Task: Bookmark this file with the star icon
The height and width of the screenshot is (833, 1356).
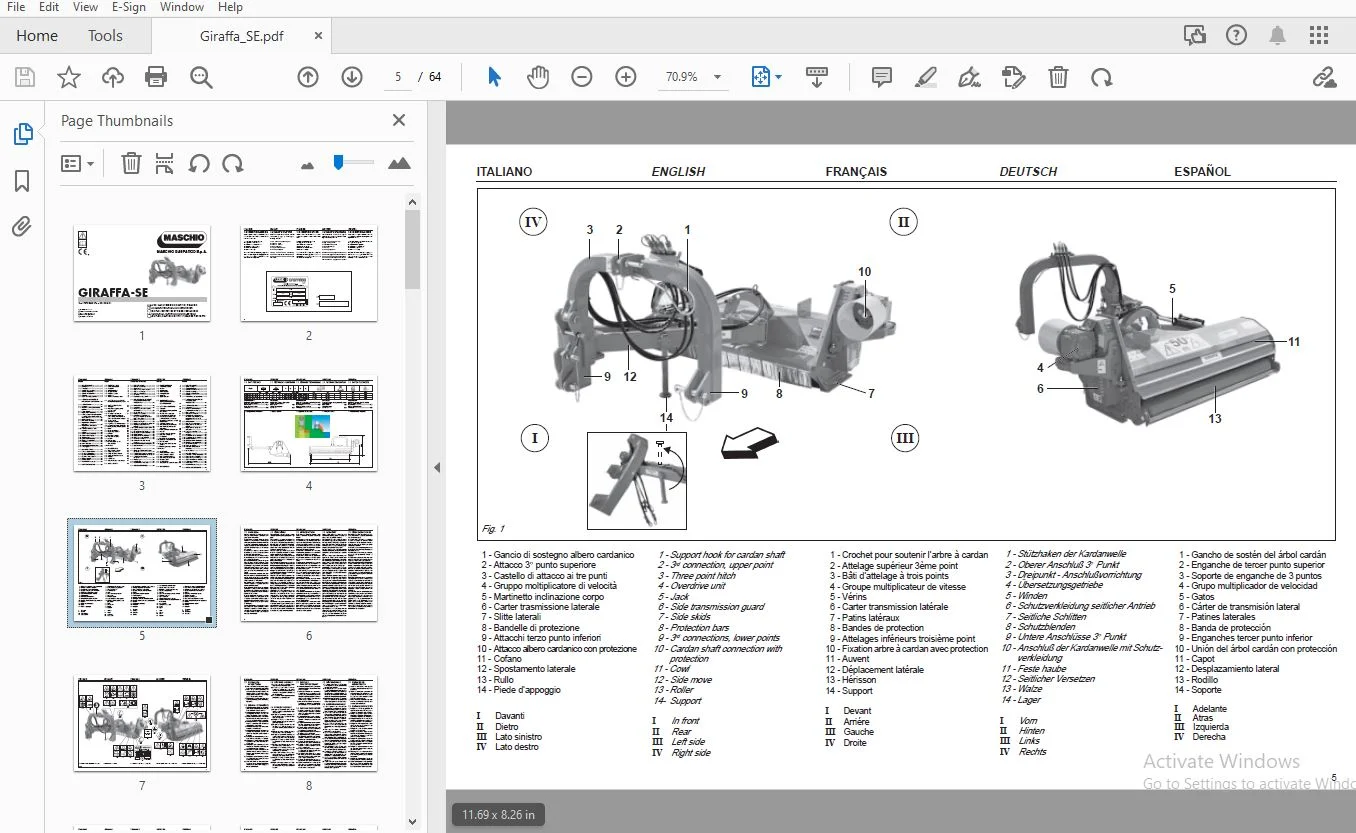Action: click(x=68, y=77)
